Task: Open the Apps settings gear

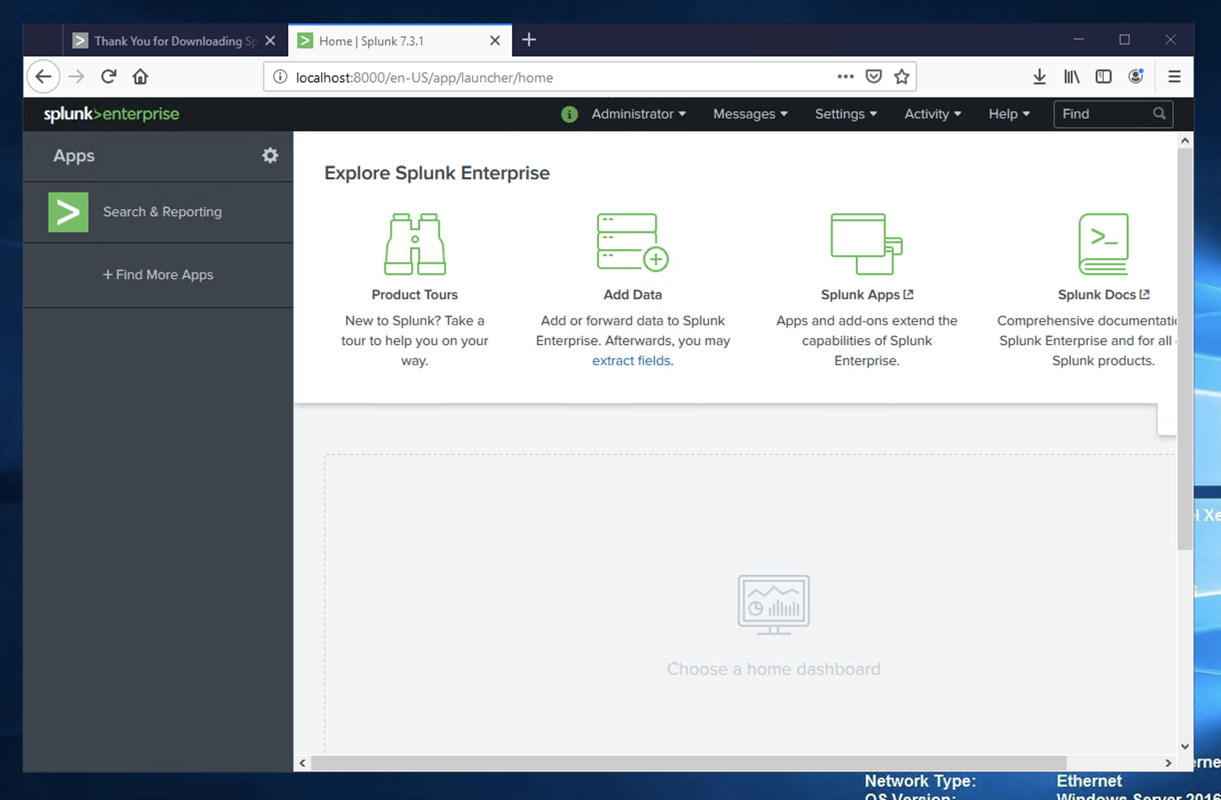Action: [270, 155]
